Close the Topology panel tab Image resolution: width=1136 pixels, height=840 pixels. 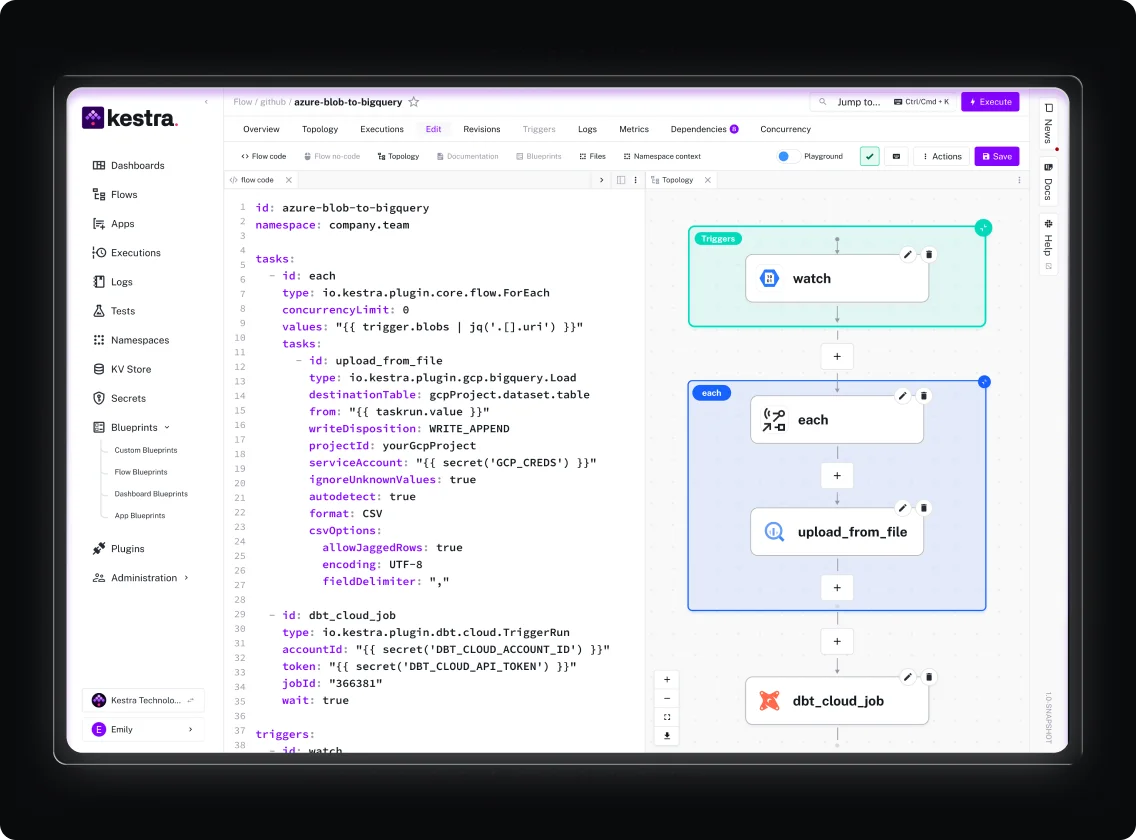tap(708, 180)
